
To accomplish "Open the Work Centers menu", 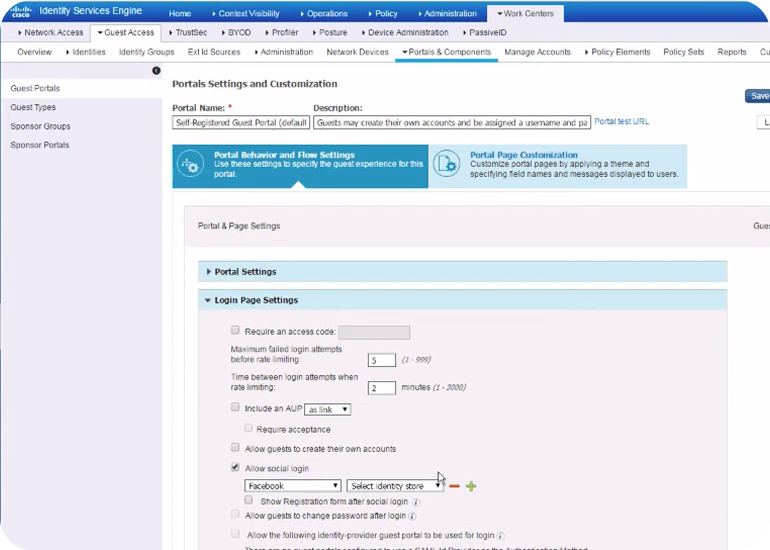I will tap(525, 14).
